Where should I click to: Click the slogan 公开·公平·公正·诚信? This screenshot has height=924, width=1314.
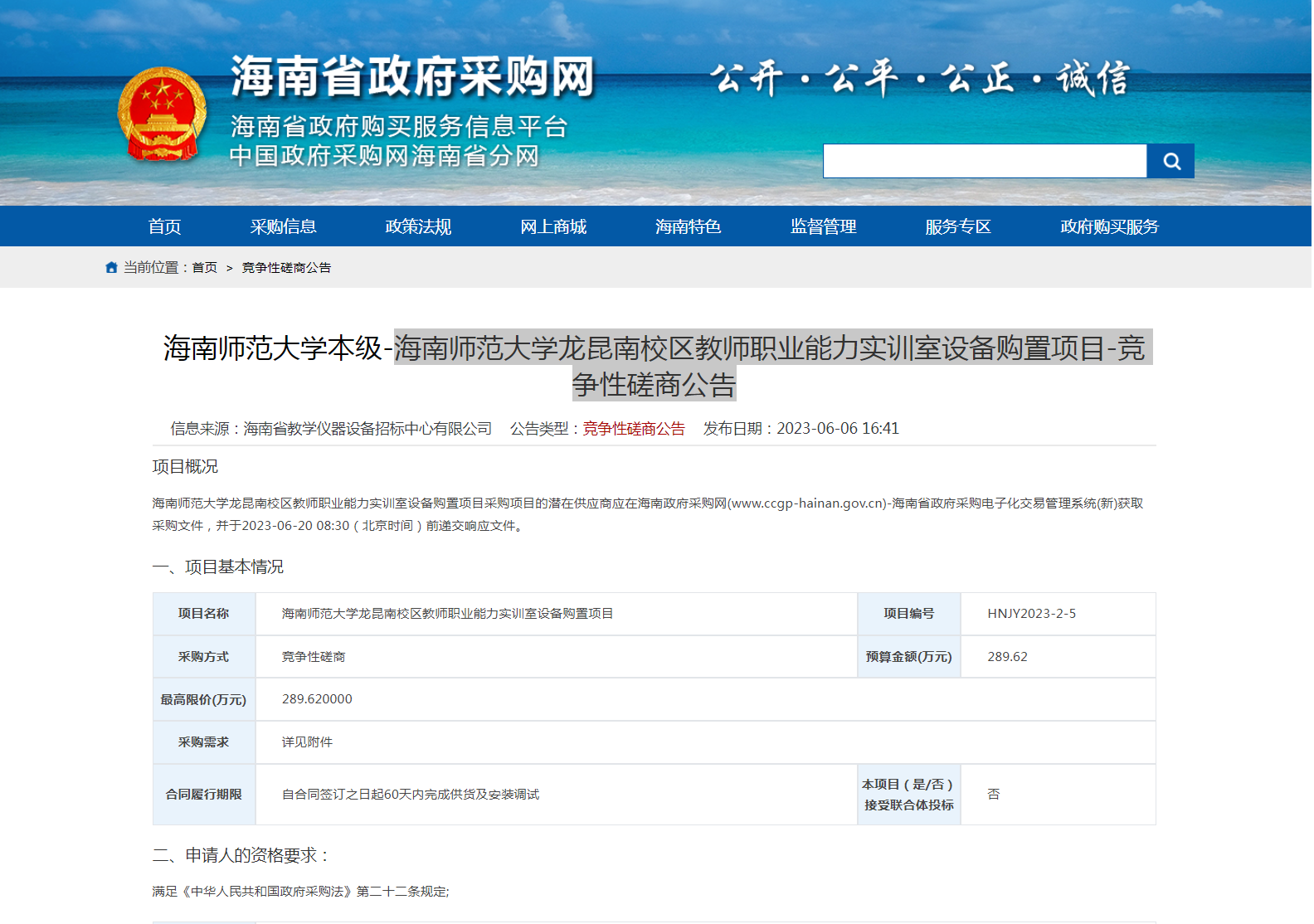tap(919, 79)
